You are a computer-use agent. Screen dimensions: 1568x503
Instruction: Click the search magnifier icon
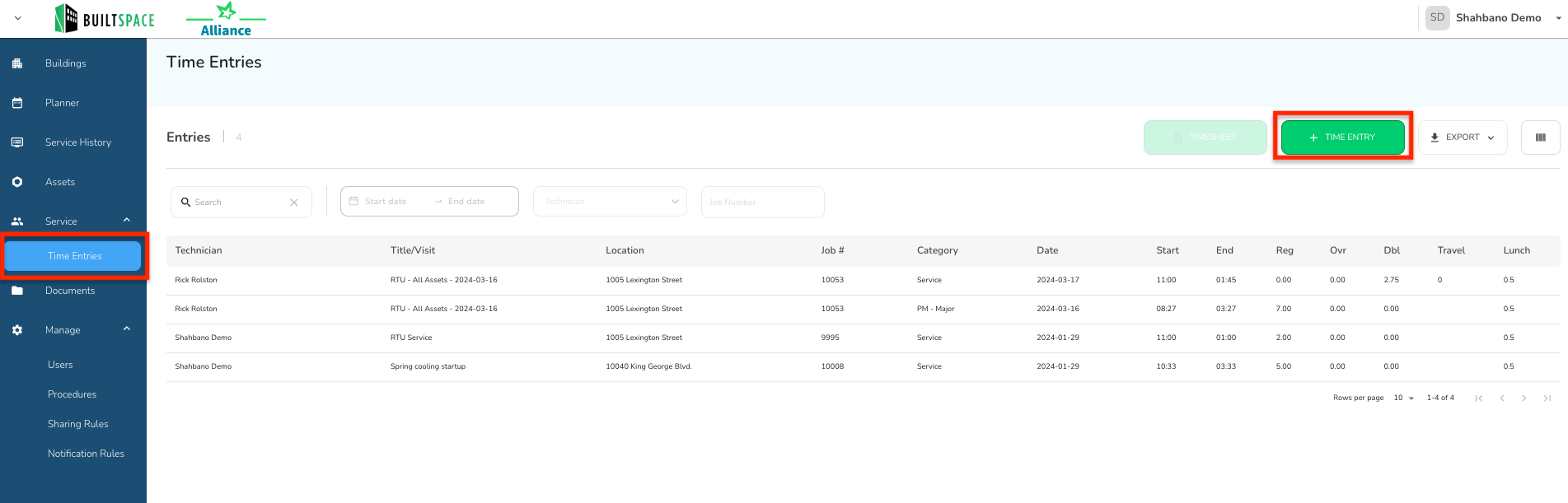point(186,202)
